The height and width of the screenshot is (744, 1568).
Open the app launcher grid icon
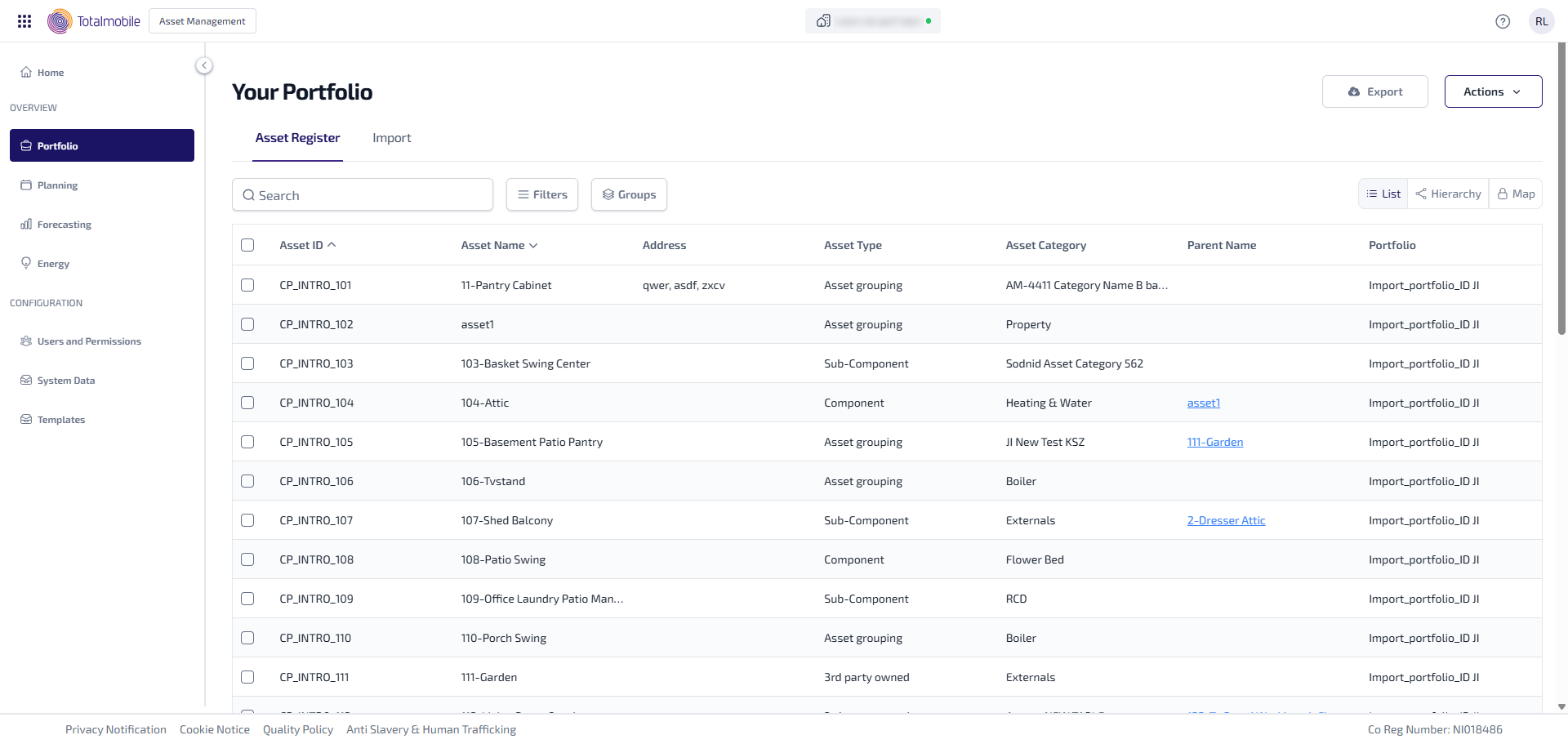pyautogui.click(x=24, y=21)
